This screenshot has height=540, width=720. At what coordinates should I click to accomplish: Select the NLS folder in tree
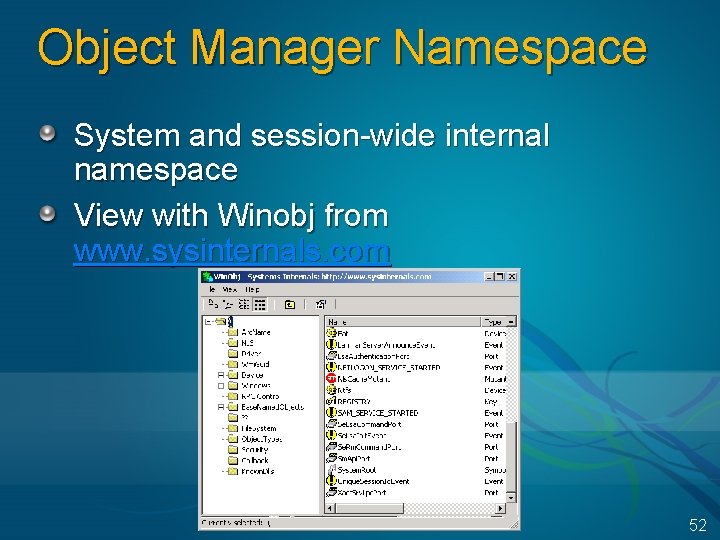[248, 343]
